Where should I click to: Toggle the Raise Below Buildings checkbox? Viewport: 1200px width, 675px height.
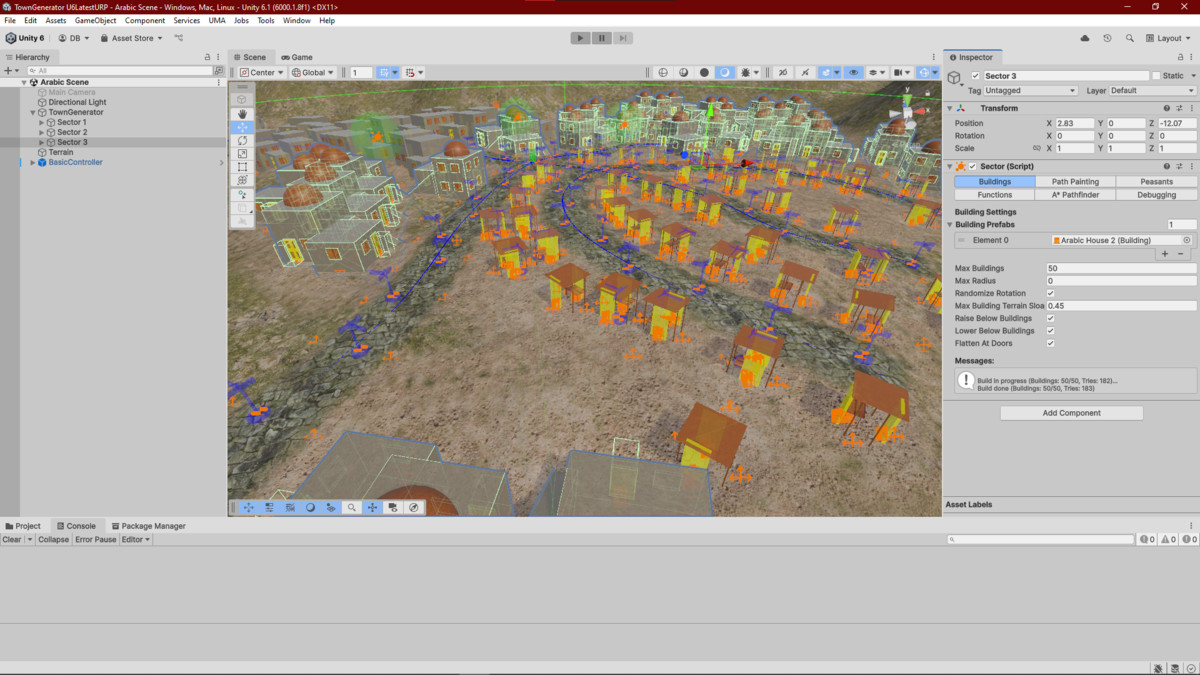[x=1050, y=318]
